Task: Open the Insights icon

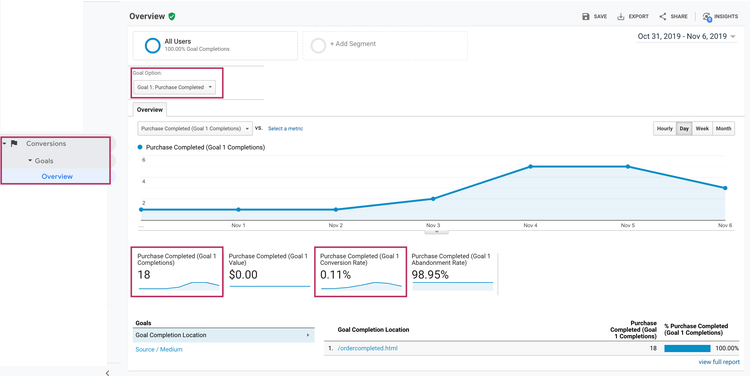Action: 707,17
